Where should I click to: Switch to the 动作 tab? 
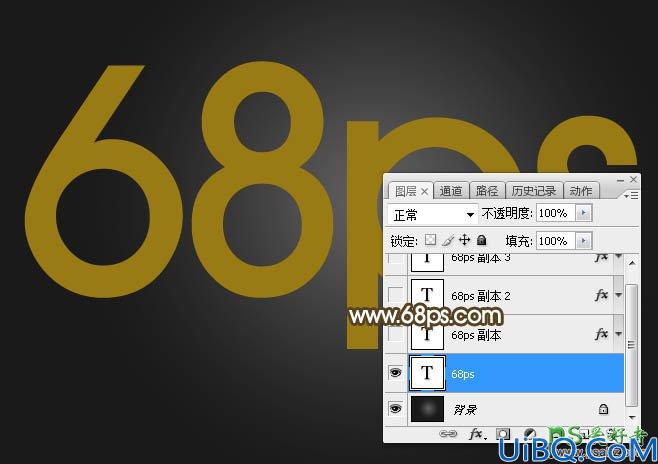click(x=581, y=191)
